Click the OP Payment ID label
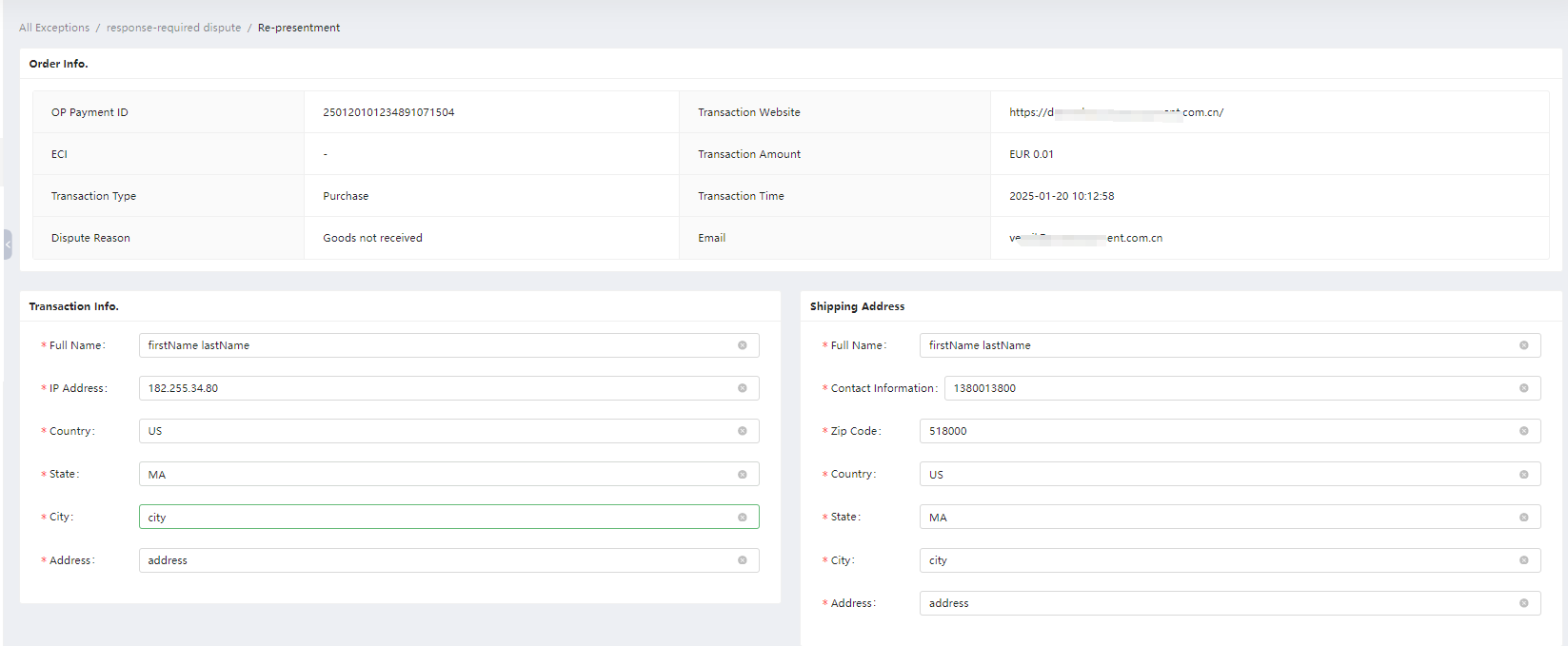 point(89,112)
